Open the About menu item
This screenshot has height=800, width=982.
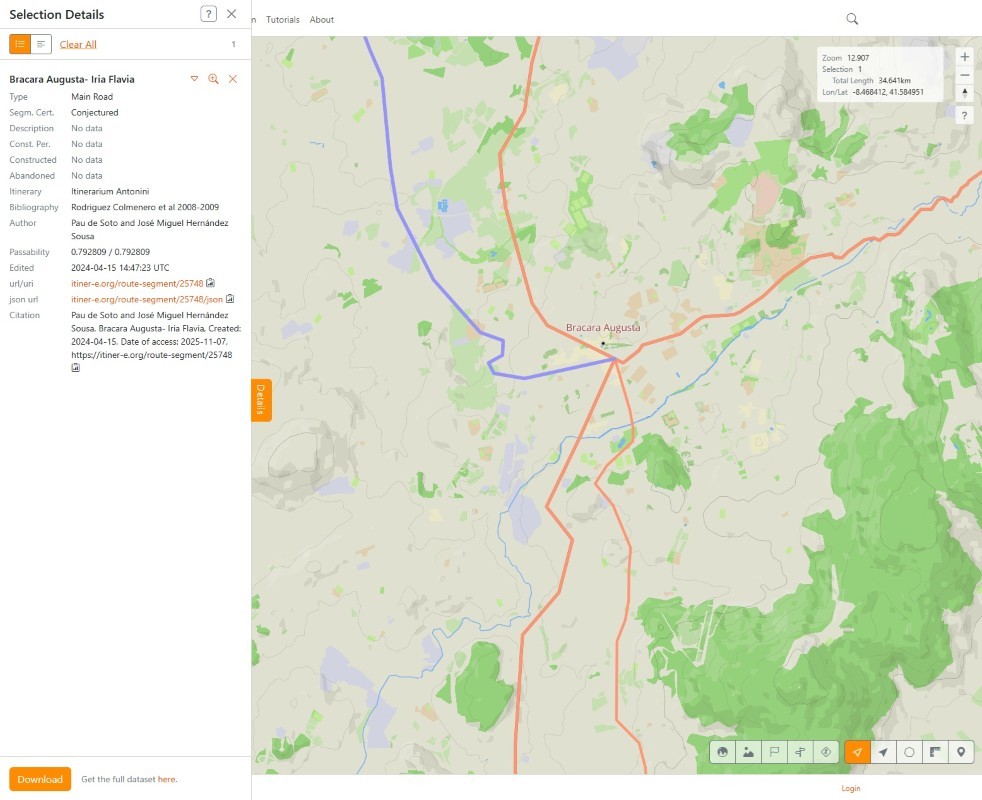(x=322, y=20)
